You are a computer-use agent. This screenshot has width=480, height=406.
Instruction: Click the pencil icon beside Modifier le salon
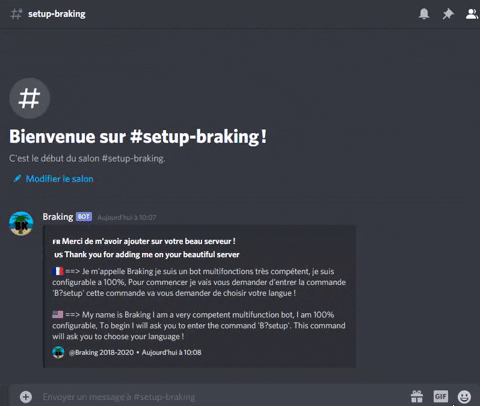pyautogui.click(x=17, y=178)
